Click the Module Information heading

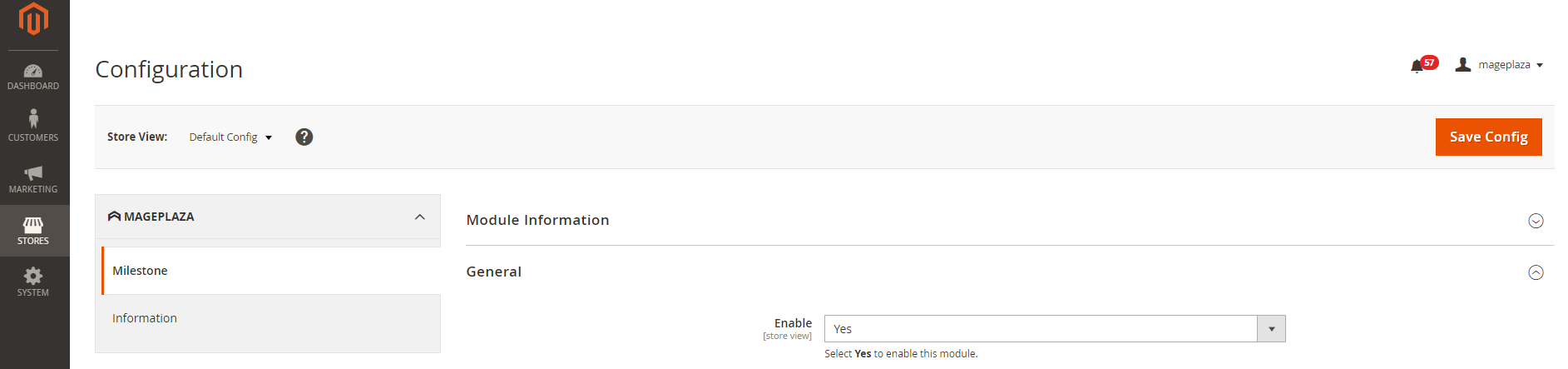537,220
